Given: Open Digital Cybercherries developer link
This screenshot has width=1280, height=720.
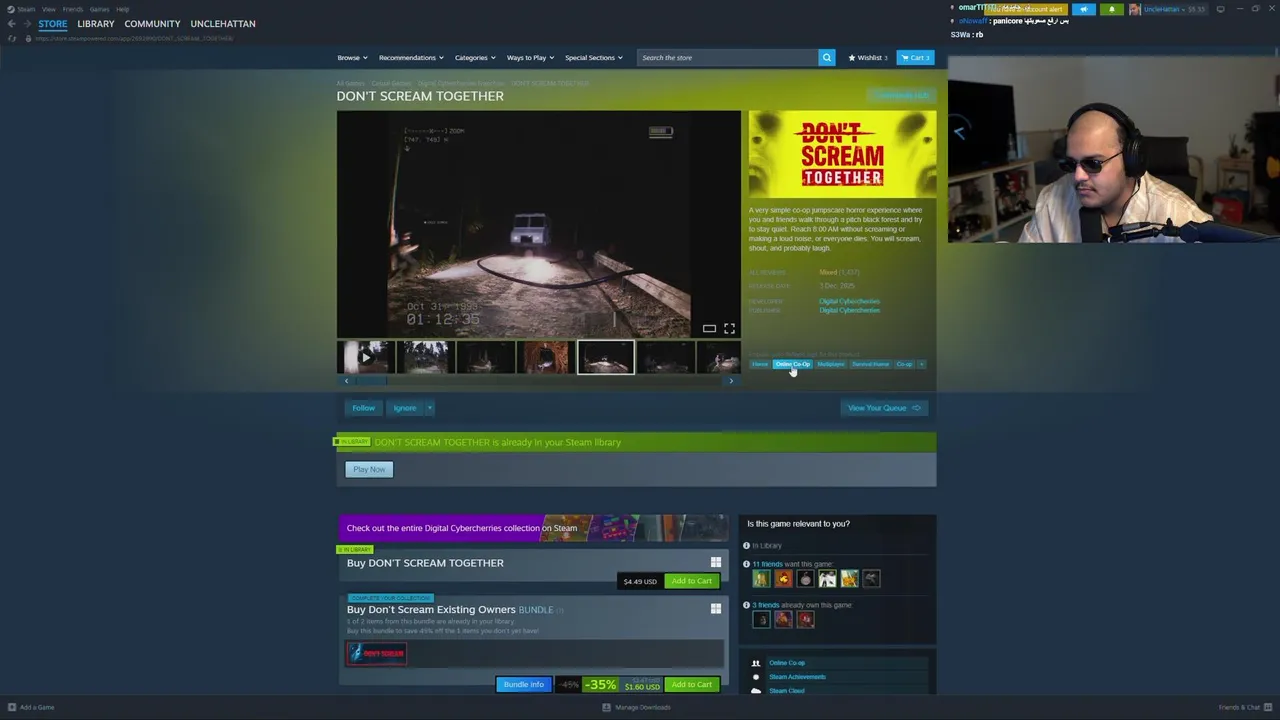Looking at the screenshot, I should click(849, 301).
